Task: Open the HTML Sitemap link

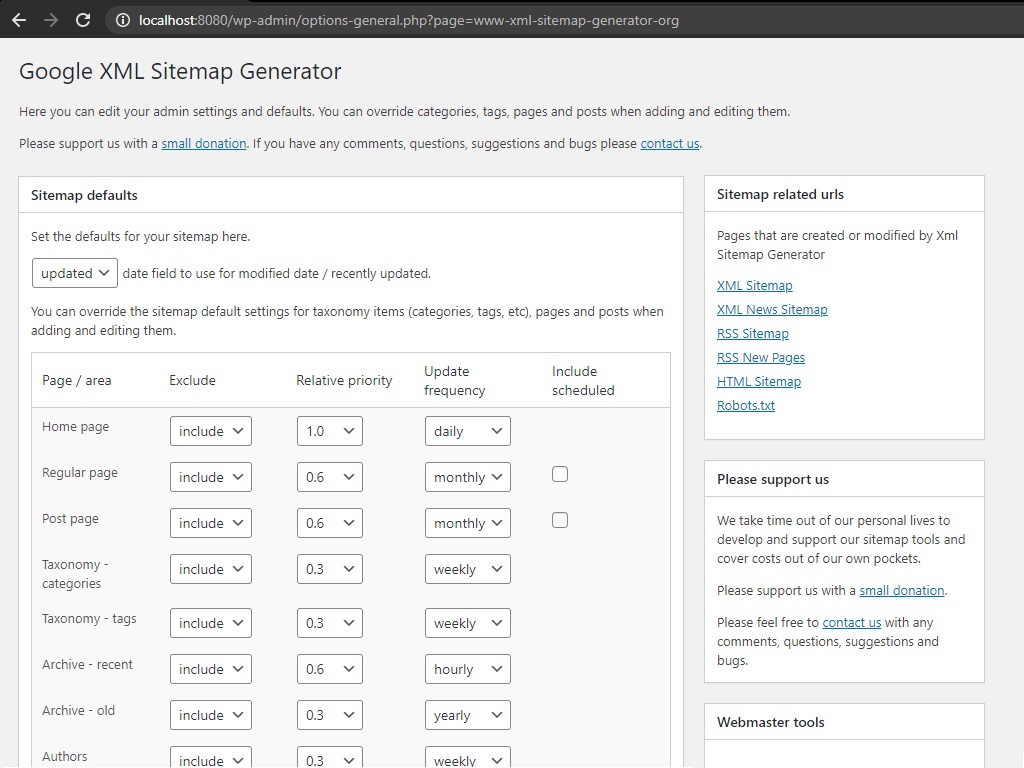Action: [759, 381]
